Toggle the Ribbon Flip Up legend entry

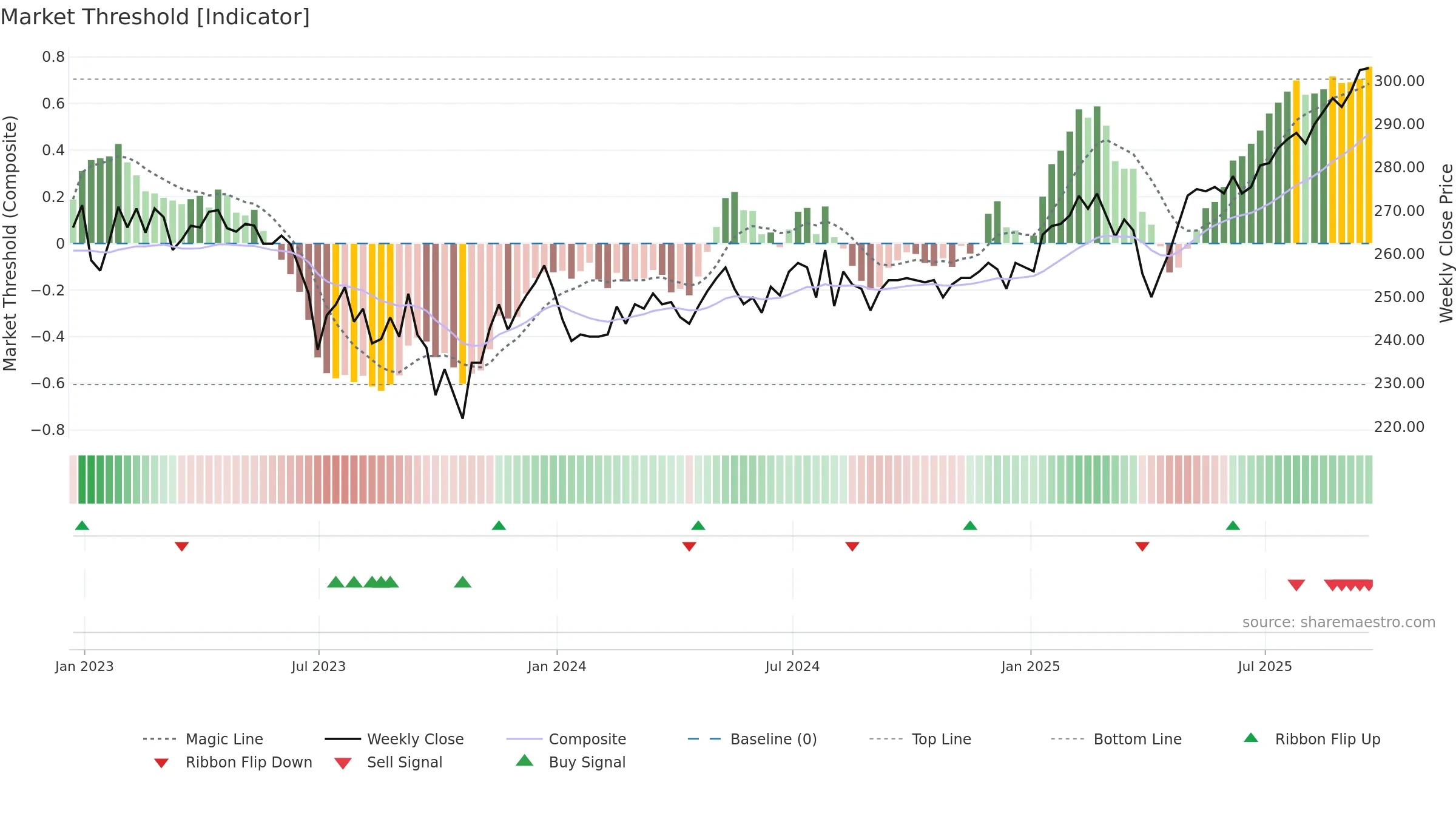pos(1312,739)
